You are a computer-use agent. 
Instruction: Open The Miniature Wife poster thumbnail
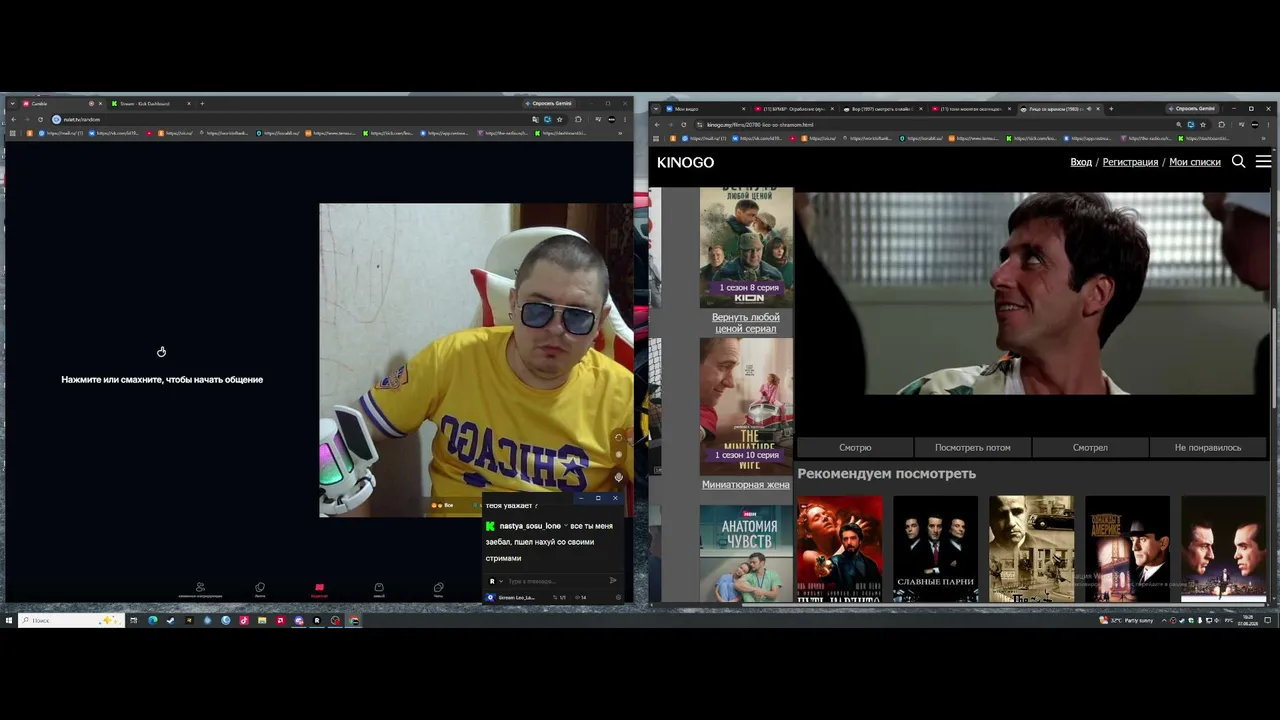(x=746, y=406)
